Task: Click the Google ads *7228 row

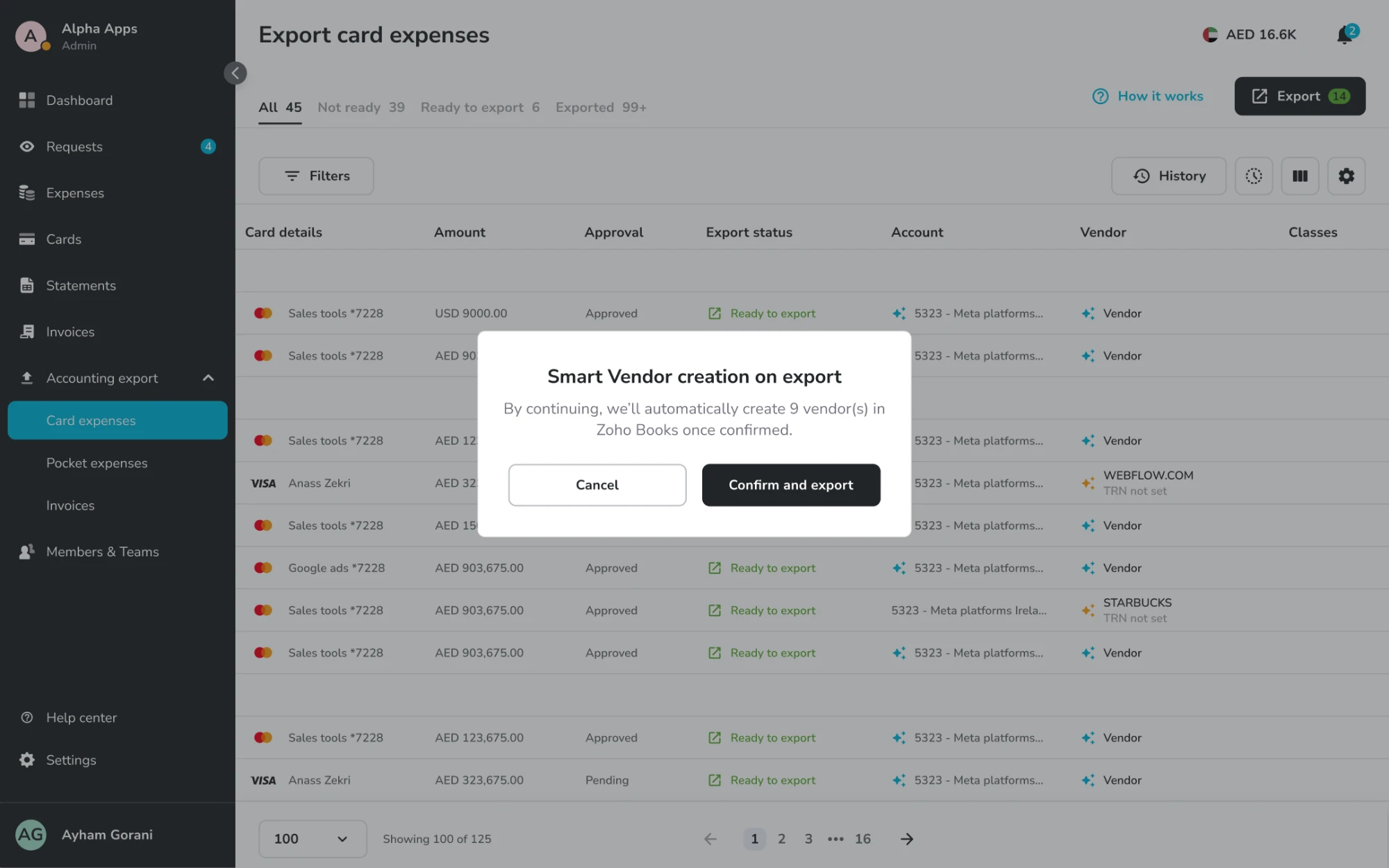Action: pyautogui.click(x=812, y=568)
